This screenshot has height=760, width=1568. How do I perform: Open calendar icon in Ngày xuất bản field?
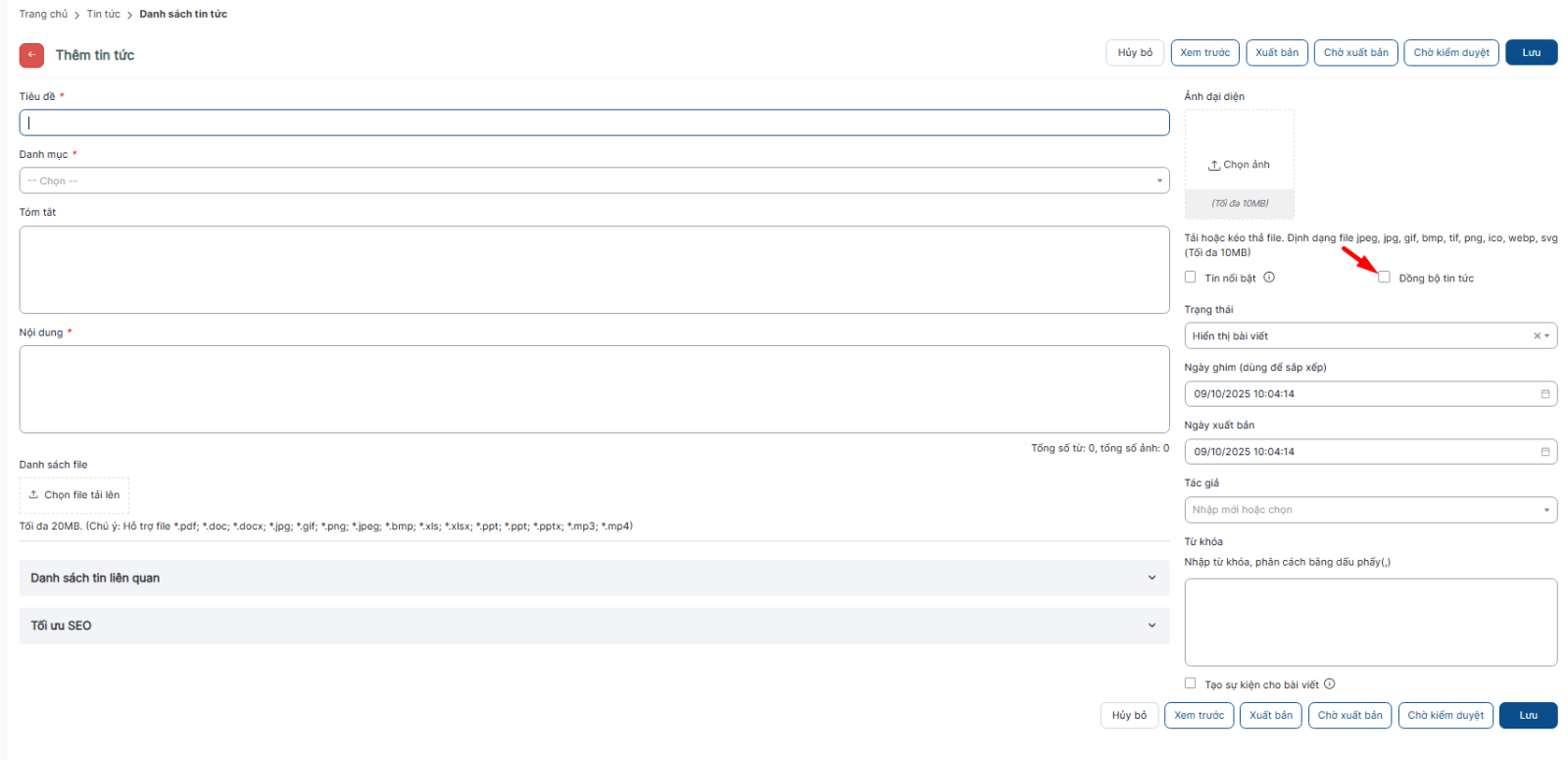coord(1545,452)
